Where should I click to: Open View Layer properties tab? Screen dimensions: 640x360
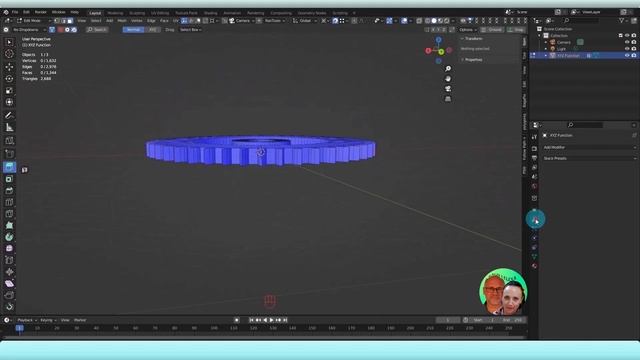click(x=534, y=167)
